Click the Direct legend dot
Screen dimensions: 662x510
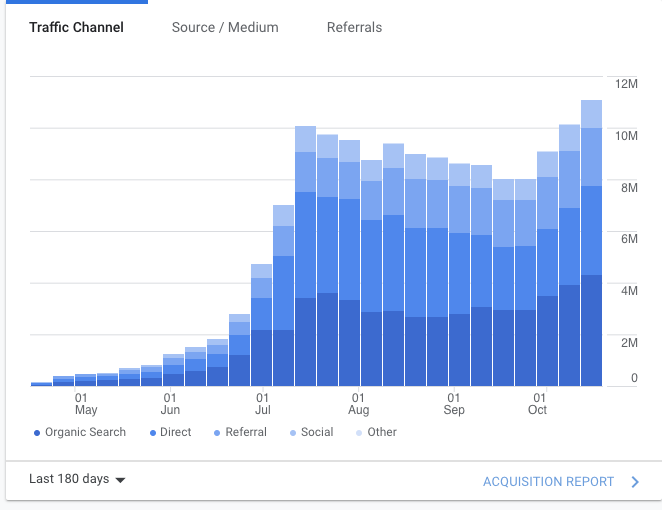click(x=153, y=433)
